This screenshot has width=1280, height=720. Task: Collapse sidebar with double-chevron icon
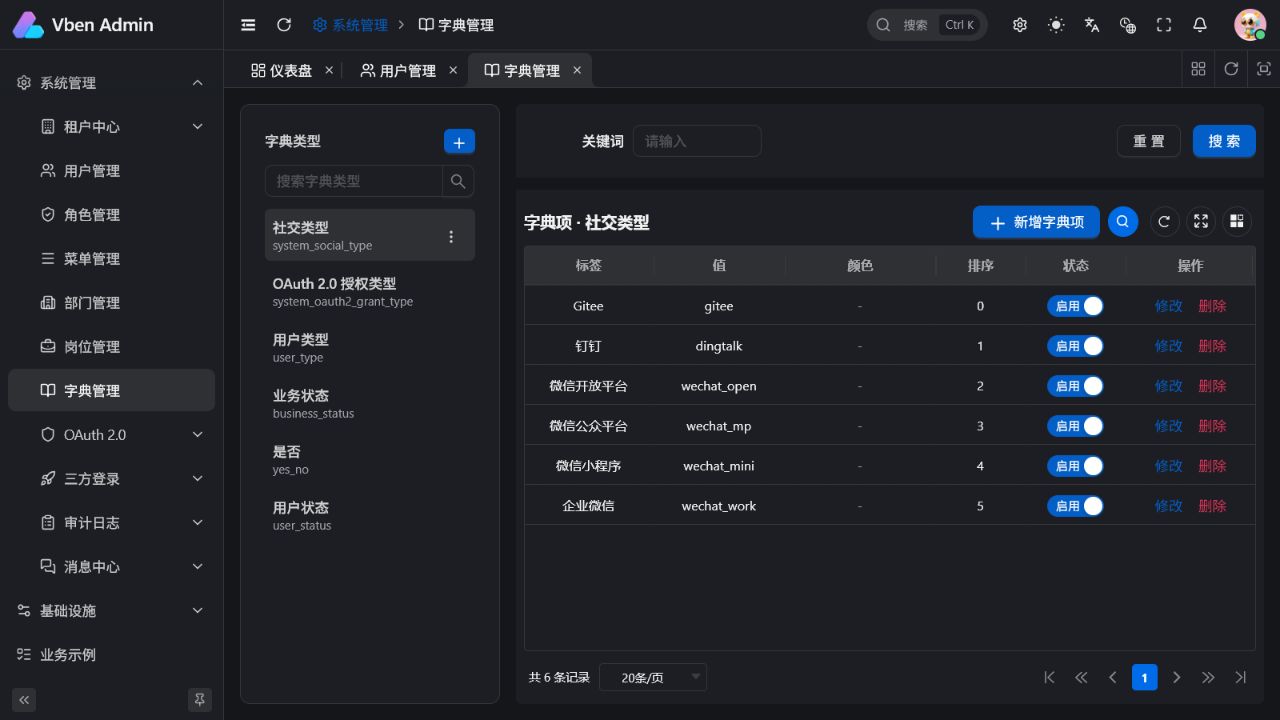25,699
